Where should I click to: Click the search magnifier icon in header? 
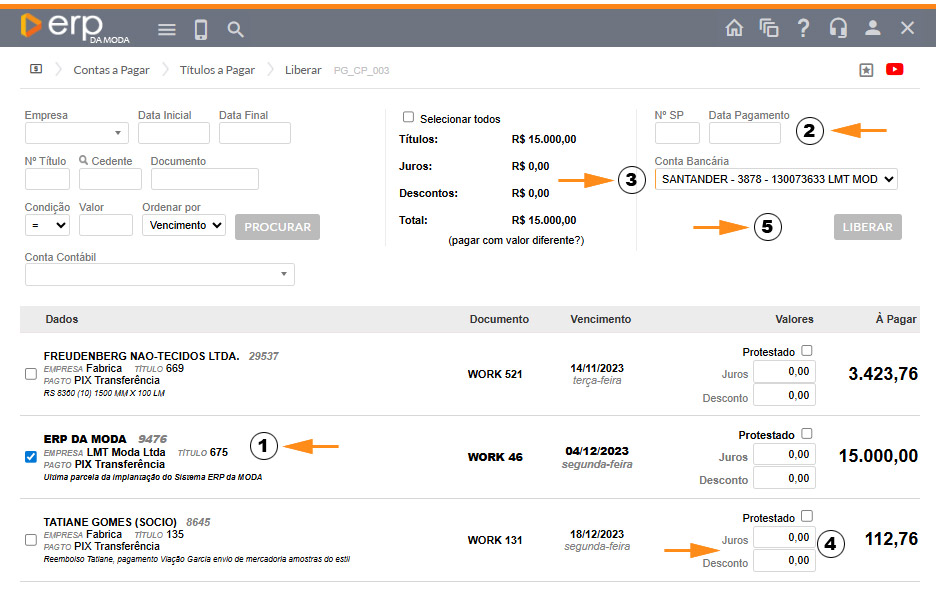coord(235,30)
